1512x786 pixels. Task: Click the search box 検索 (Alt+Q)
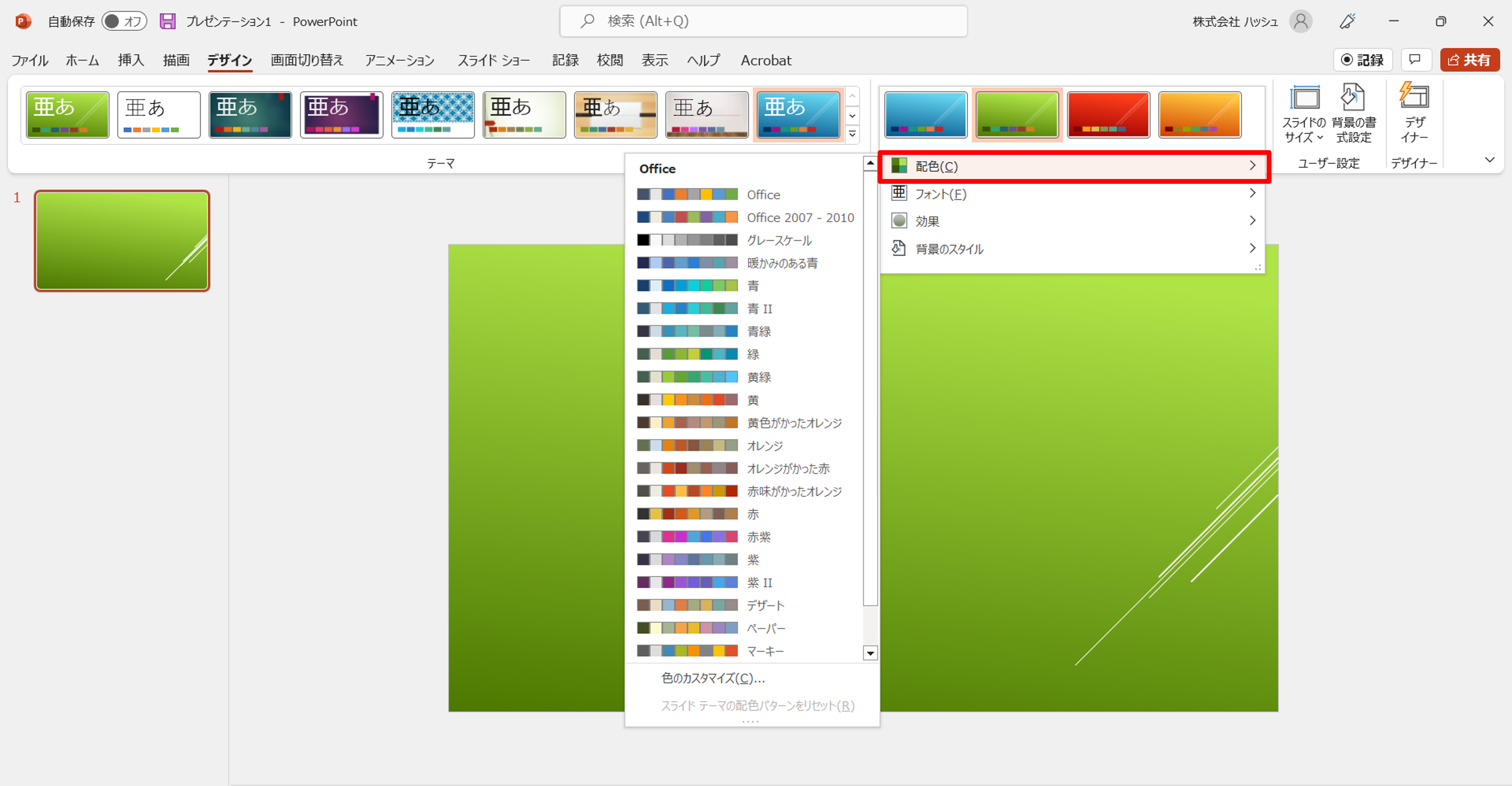(x=763, y=22)
